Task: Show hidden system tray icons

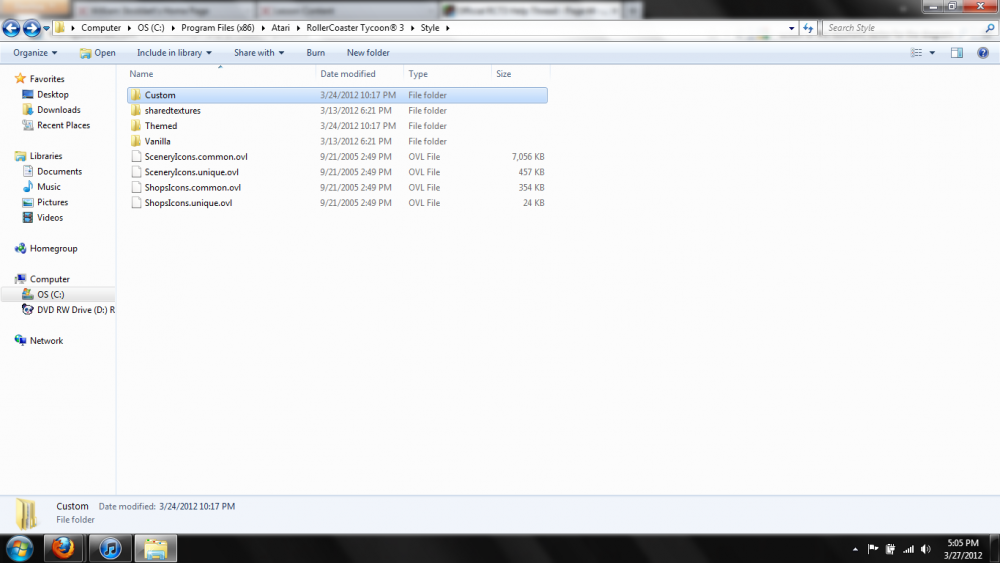Action: [855, 549]
